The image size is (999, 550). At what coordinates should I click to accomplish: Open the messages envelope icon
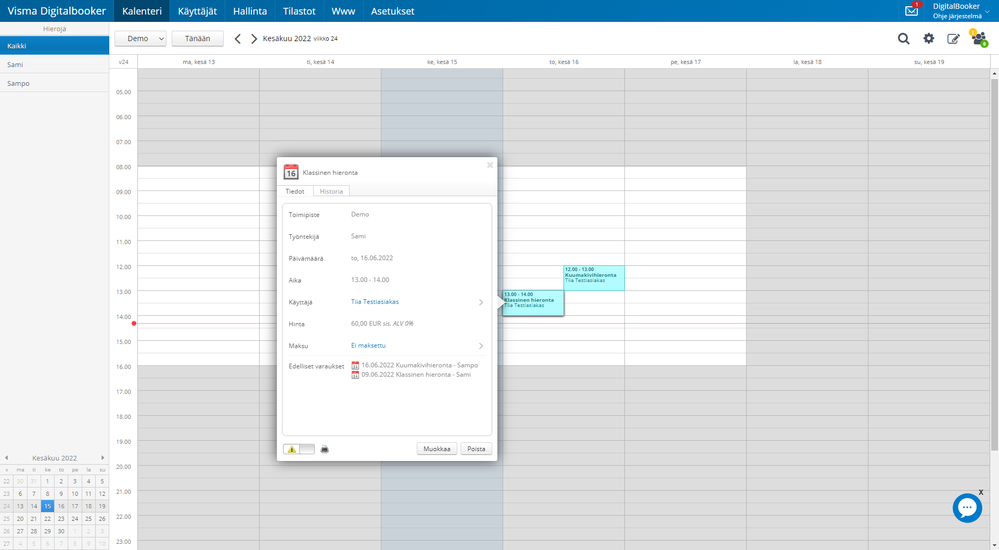tap(912, 11)
